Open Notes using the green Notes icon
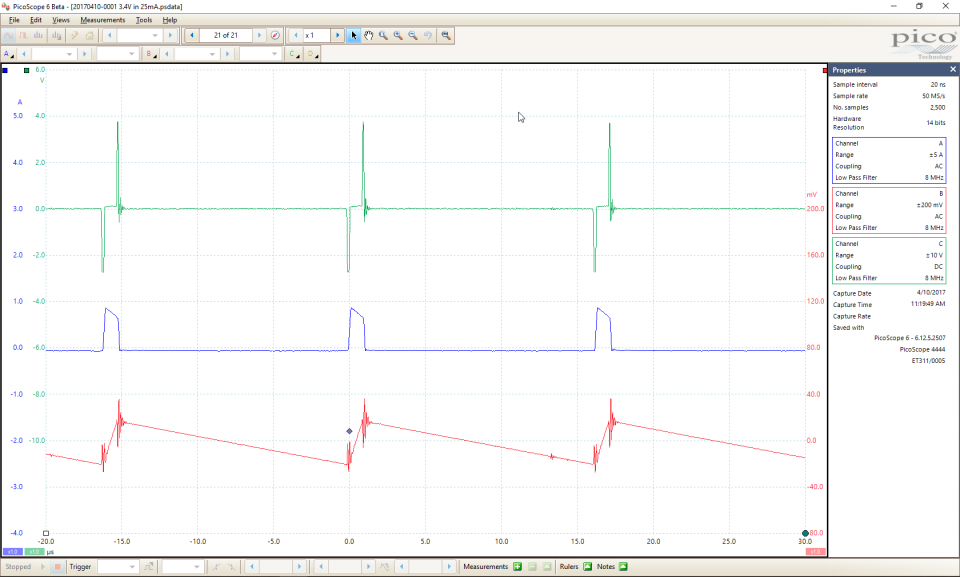The width and height of the screenshot is (960, 577). click(x=623, y=567)
